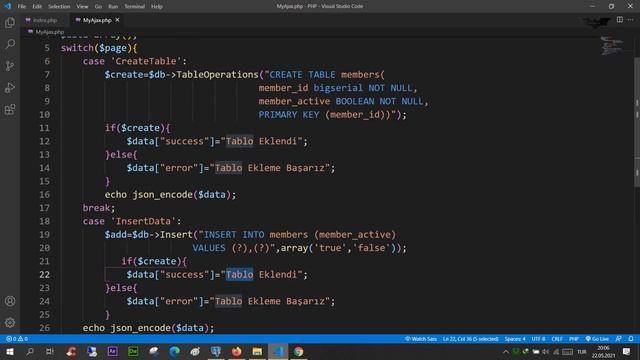Open the notifications bell in status bar
The width and height of the screenshot is (640, 360).
tap(631, 339)
